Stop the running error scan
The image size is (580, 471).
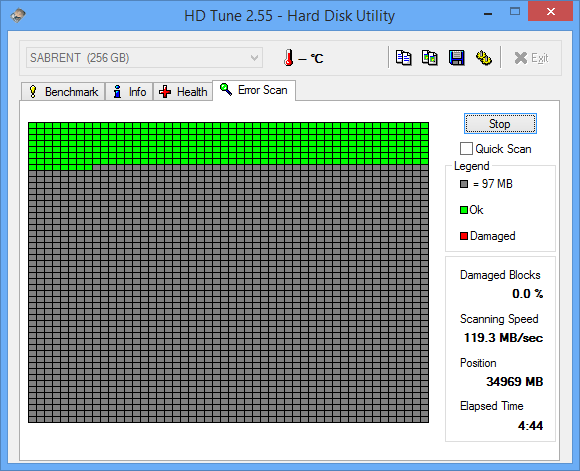click(500, 124)
